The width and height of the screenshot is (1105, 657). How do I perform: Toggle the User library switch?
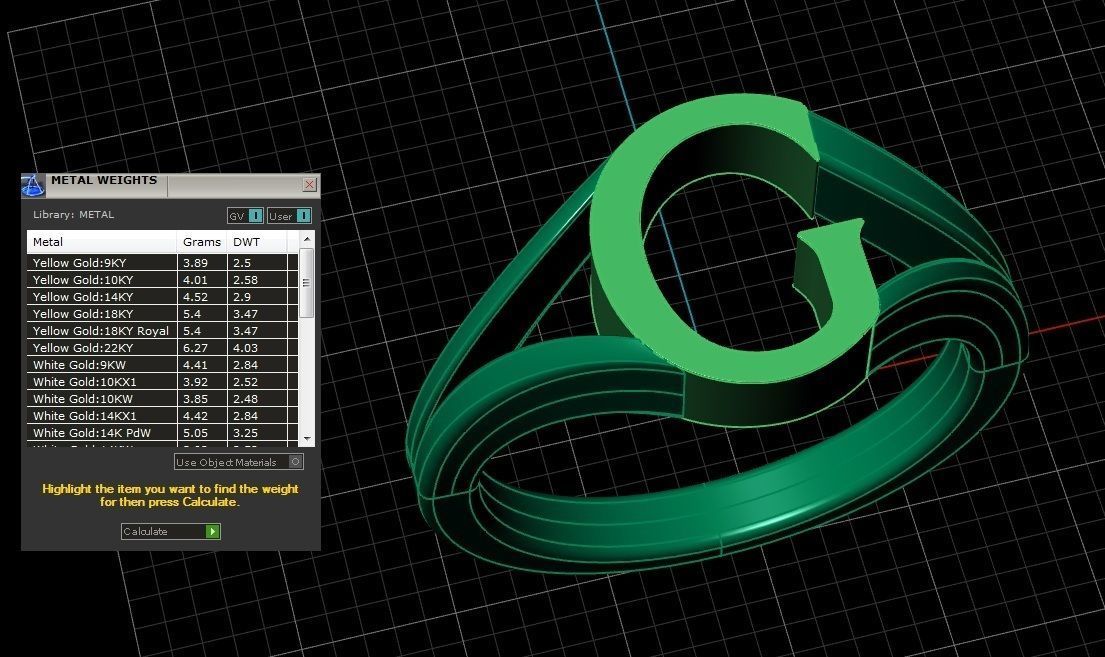(x=289, y=216)
